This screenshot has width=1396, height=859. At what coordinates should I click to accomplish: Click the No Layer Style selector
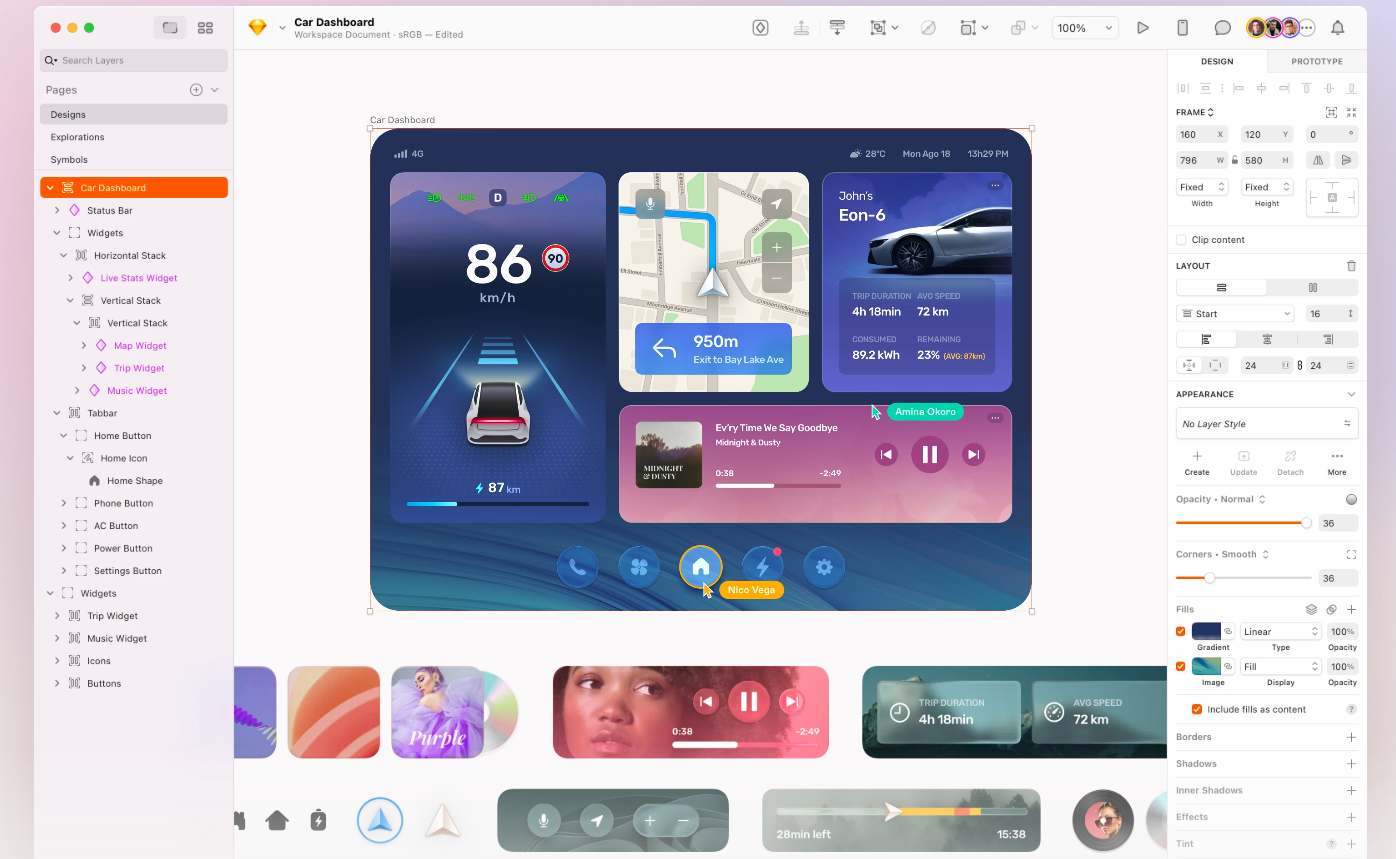1267,424
